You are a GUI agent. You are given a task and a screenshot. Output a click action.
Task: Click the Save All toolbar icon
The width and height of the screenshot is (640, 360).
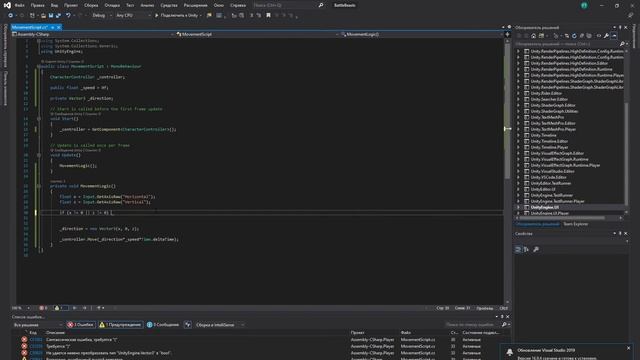pyautogui.click(x=58, y=16)
